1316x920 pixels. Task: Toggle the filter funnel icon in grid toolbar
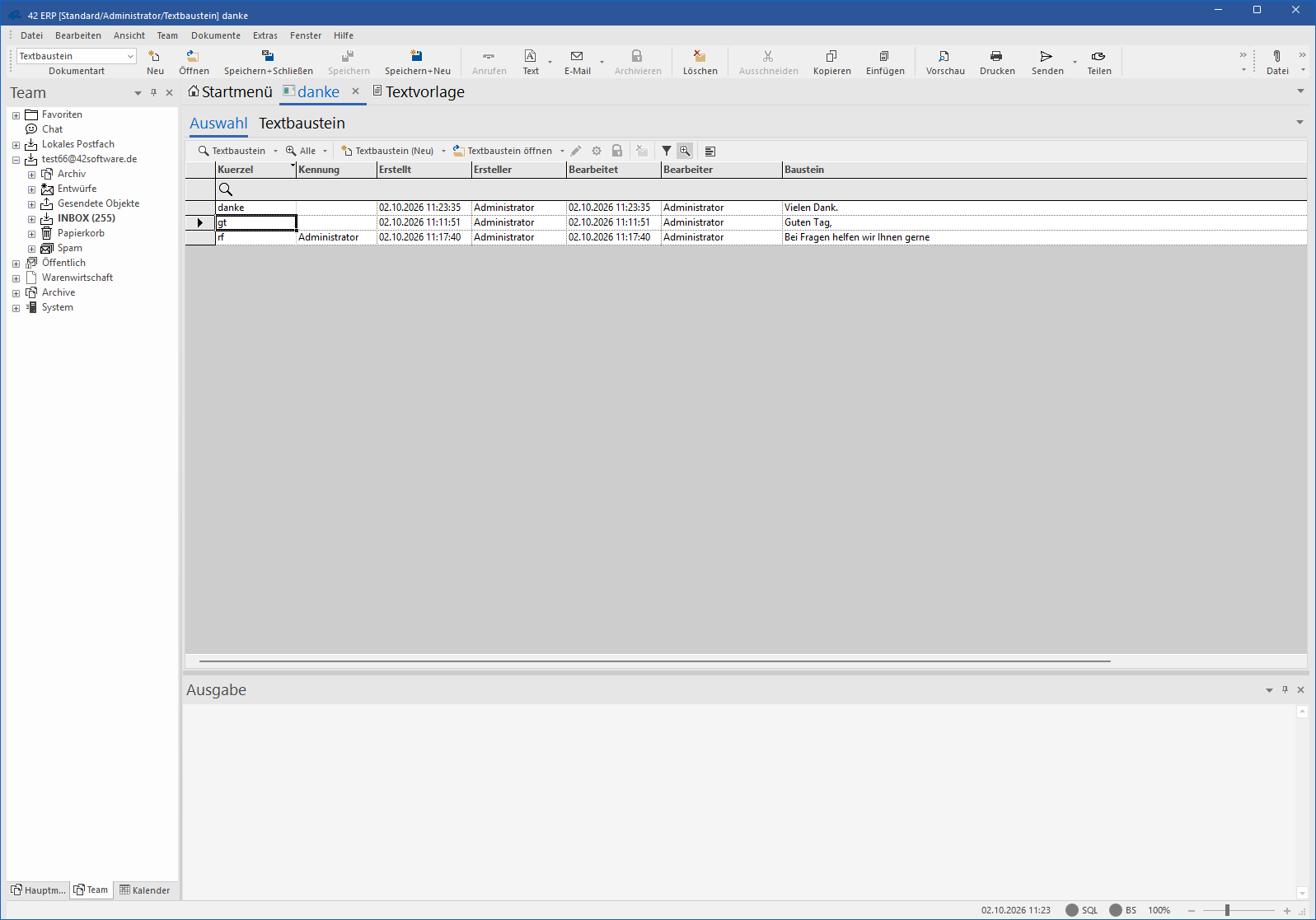point(667,151)
